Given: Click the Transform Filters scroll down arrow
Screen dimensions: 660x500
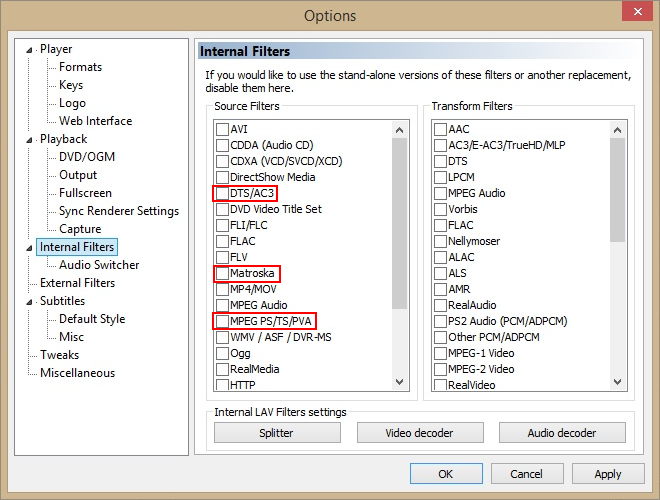Looking at the screenshot, I should [617, 382].
